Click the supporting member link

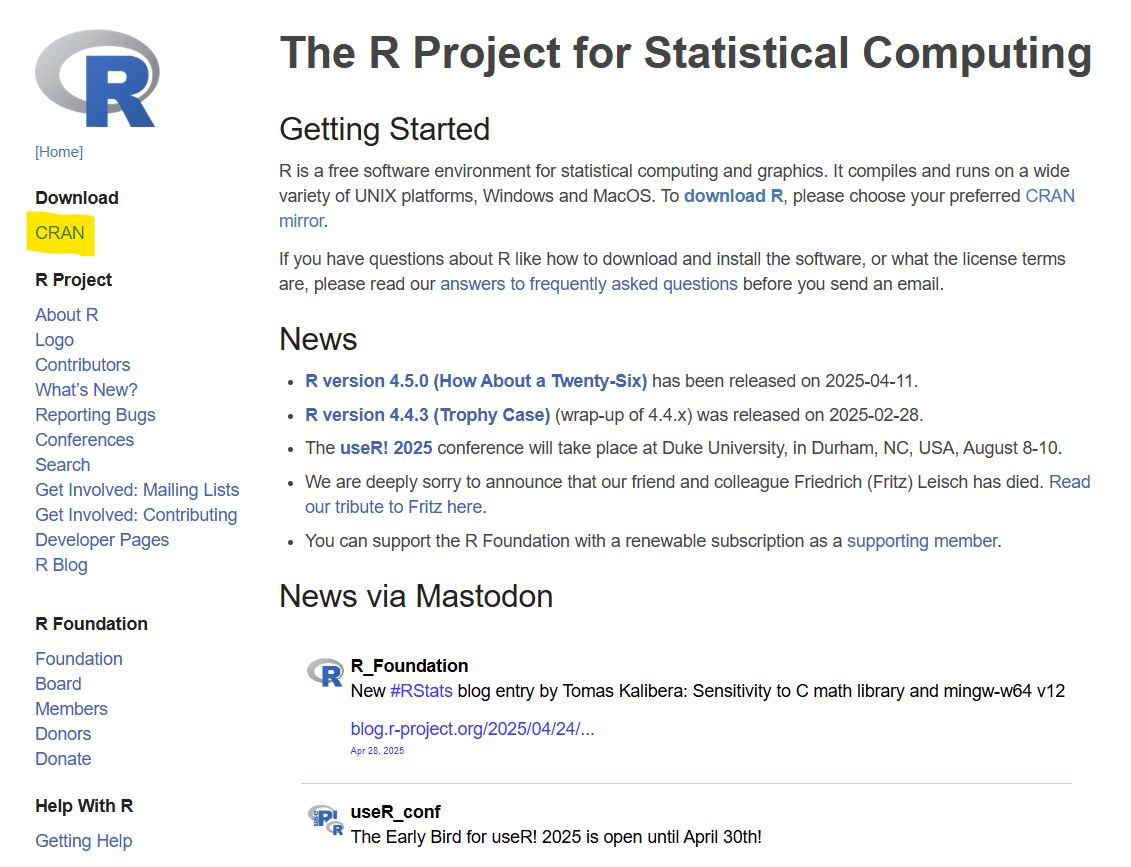click(x=921, y=541)
